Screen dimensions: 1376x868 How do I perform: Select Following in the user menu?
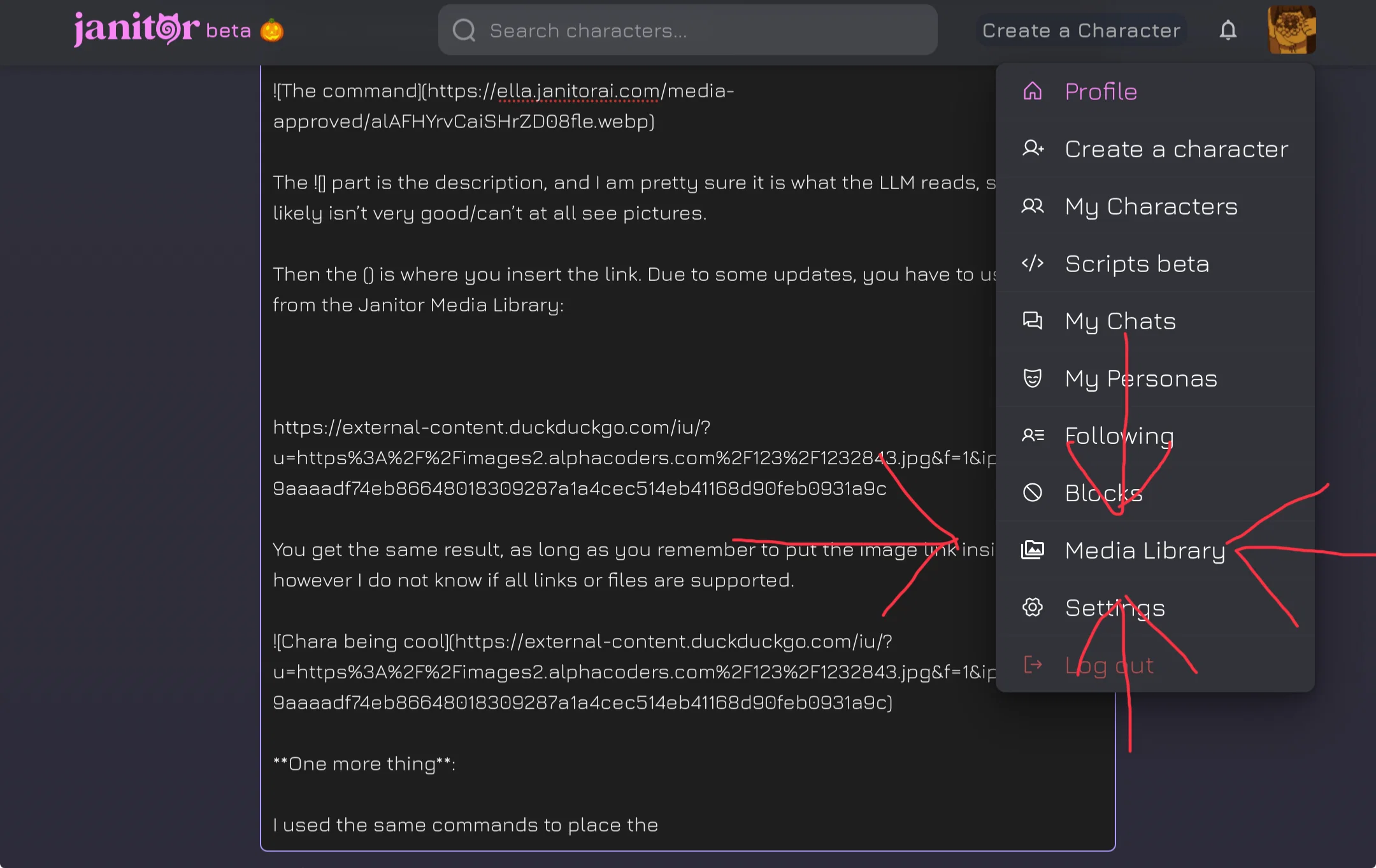pyautogui.click(x=1155, y=436)
